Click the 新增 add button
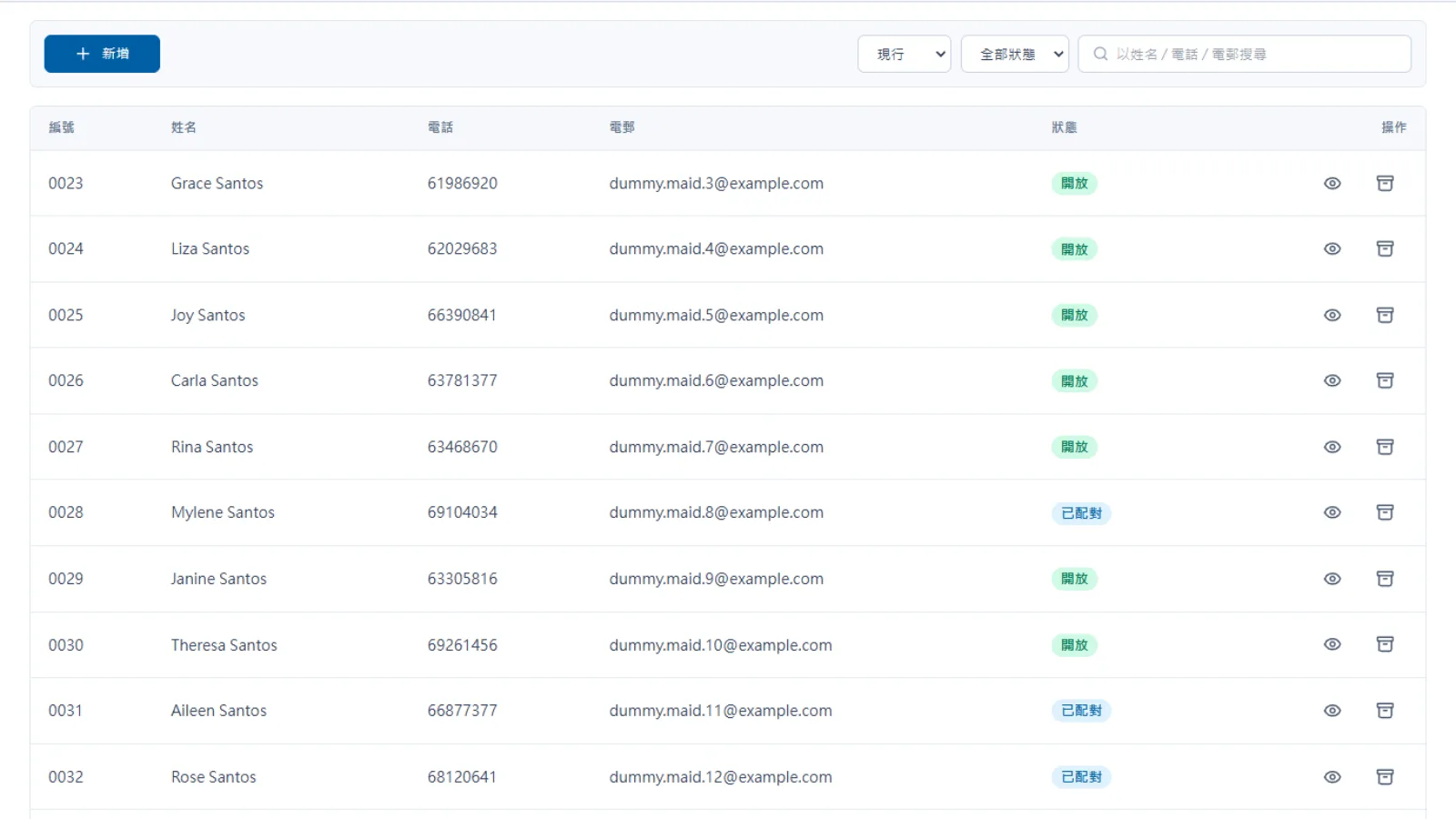This screenshot has width=1456, height=819. click(x=102, y=54)
